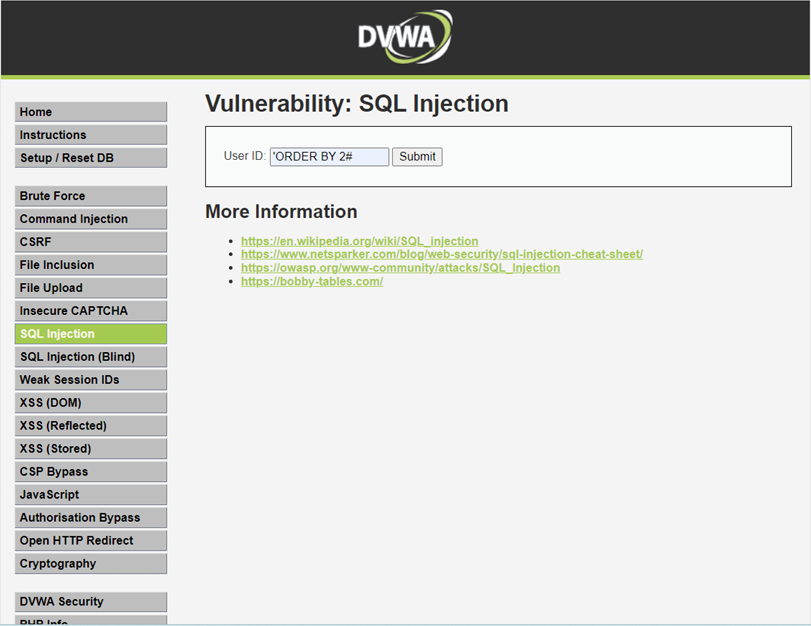Open the Instructions page
Viewport: 811px width, 626px height.
click(x=91, y=135)
